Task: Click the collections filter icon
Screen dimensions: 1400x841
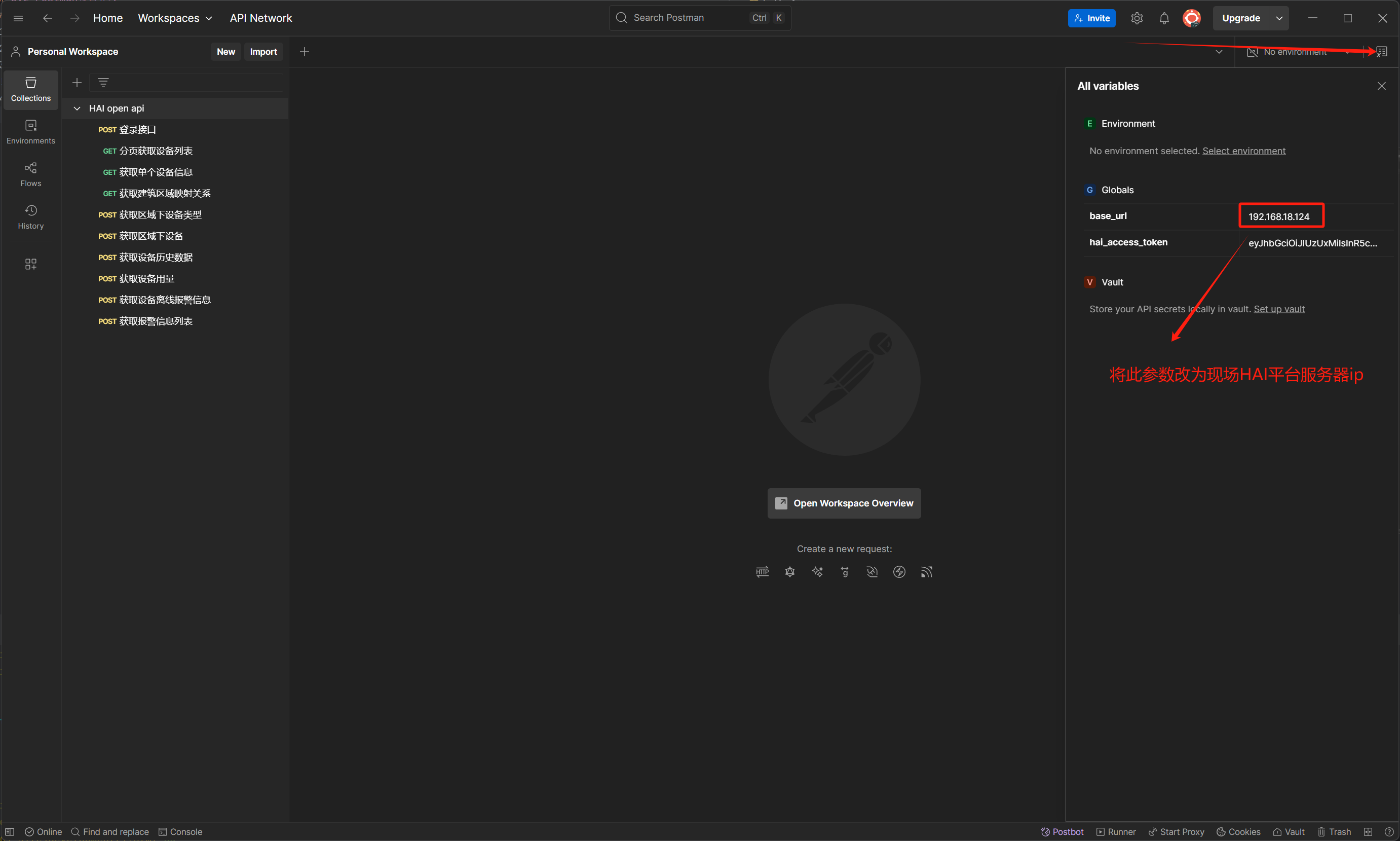Action: [x=103, y=83]
